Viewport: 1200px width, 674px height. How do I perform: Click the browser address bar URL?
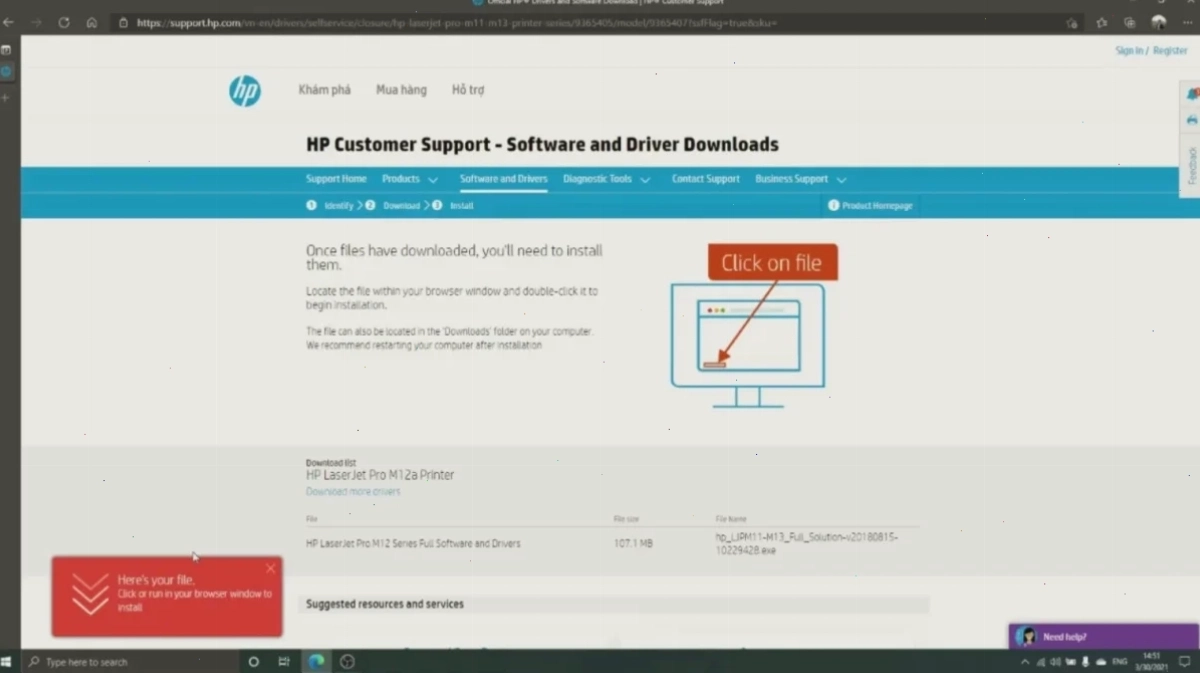click(x=456, y=22)
